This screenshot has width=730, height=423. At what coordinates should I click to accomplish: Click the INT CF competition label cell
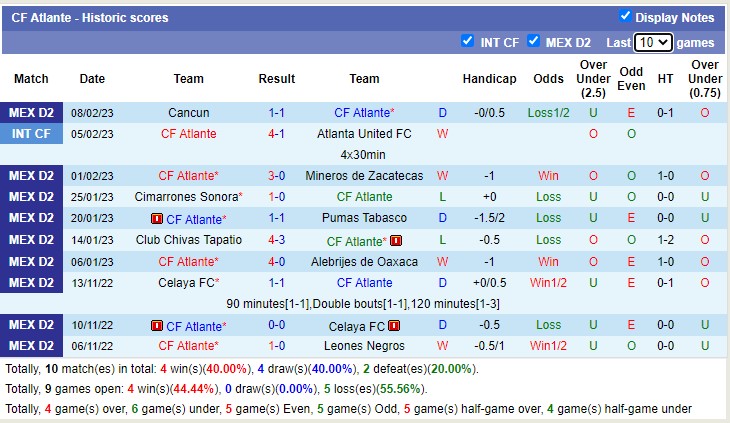coord(31,133)
